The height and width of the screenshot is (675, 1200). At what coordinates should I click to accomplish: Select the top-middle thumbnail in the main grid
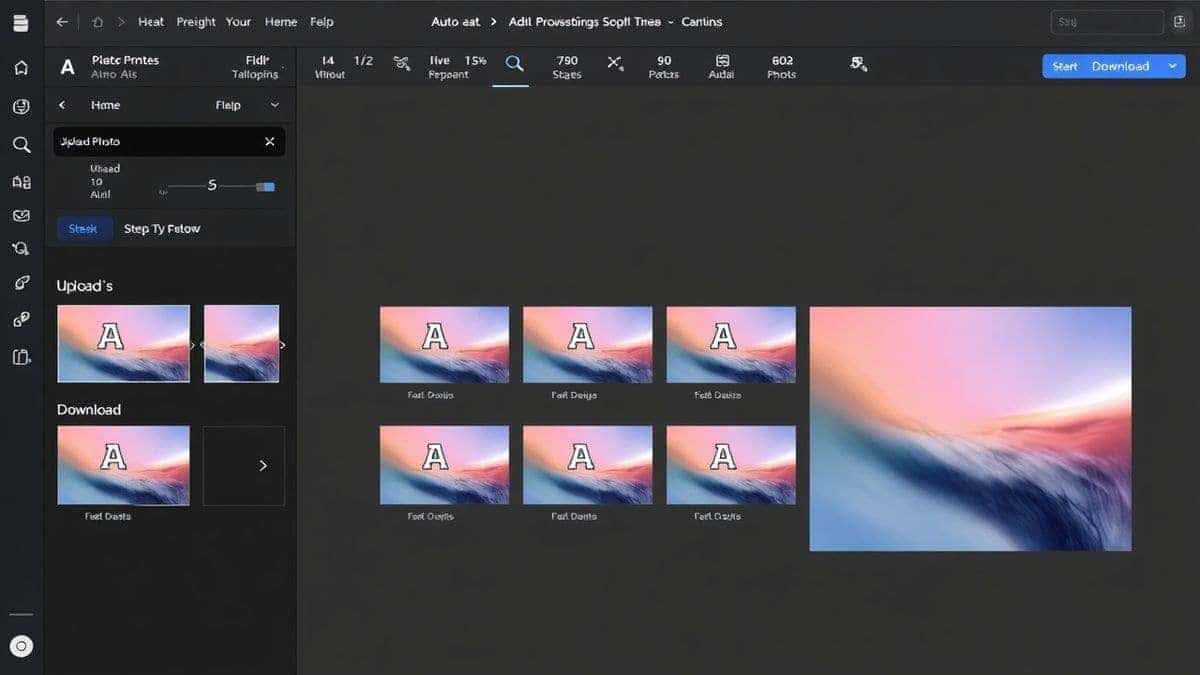click(x=587, y=345)
